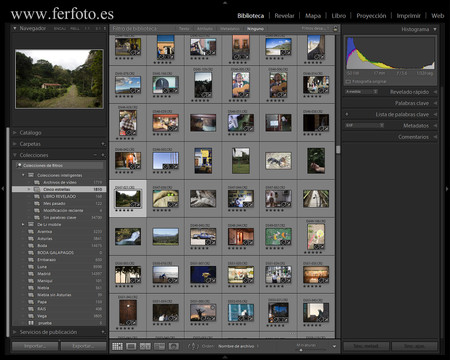Click the grid vertical scrollbar thumb
The image size is (450, 360).
[338, 149]
